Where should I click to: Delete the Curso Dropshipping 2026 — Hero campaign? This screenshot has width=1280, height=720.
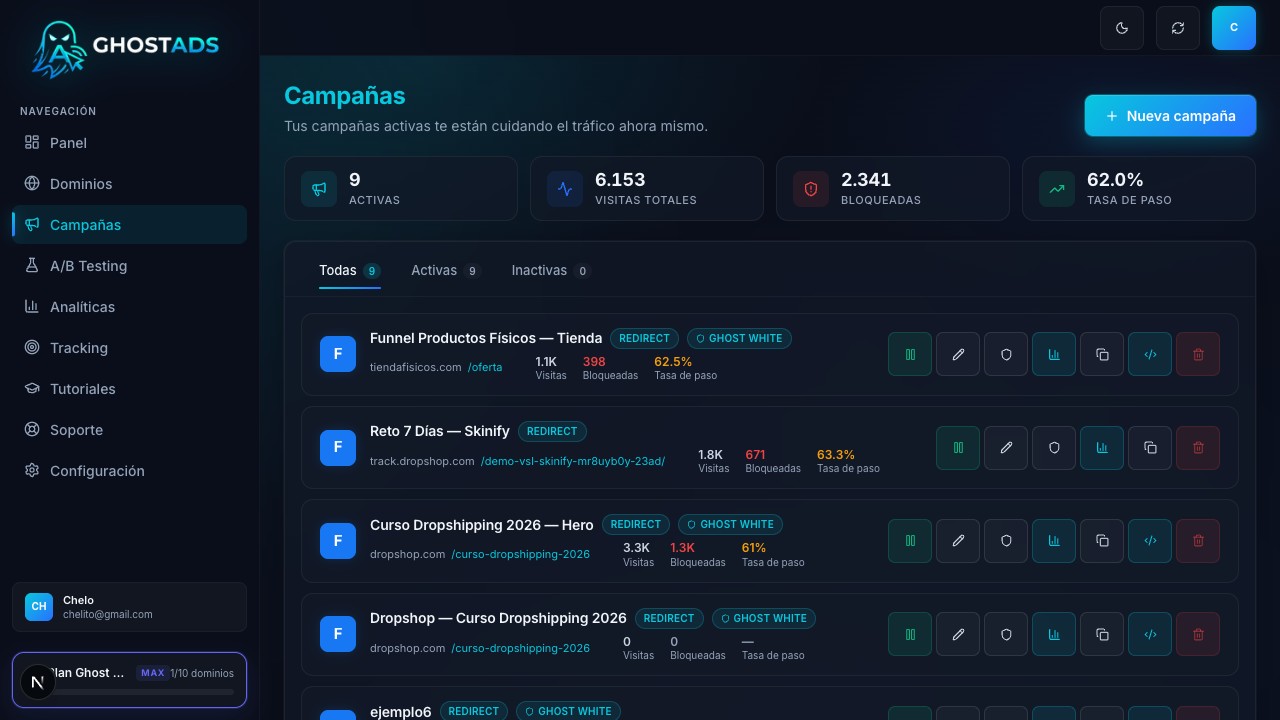[x=1198, y=541]
